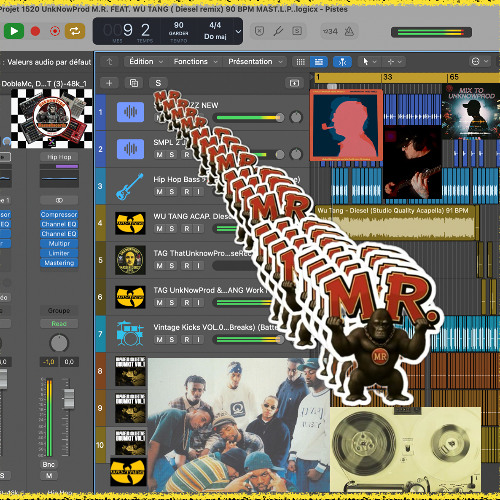Start playback with the green Play button
The image size is (500, 500).
point(14,31)
